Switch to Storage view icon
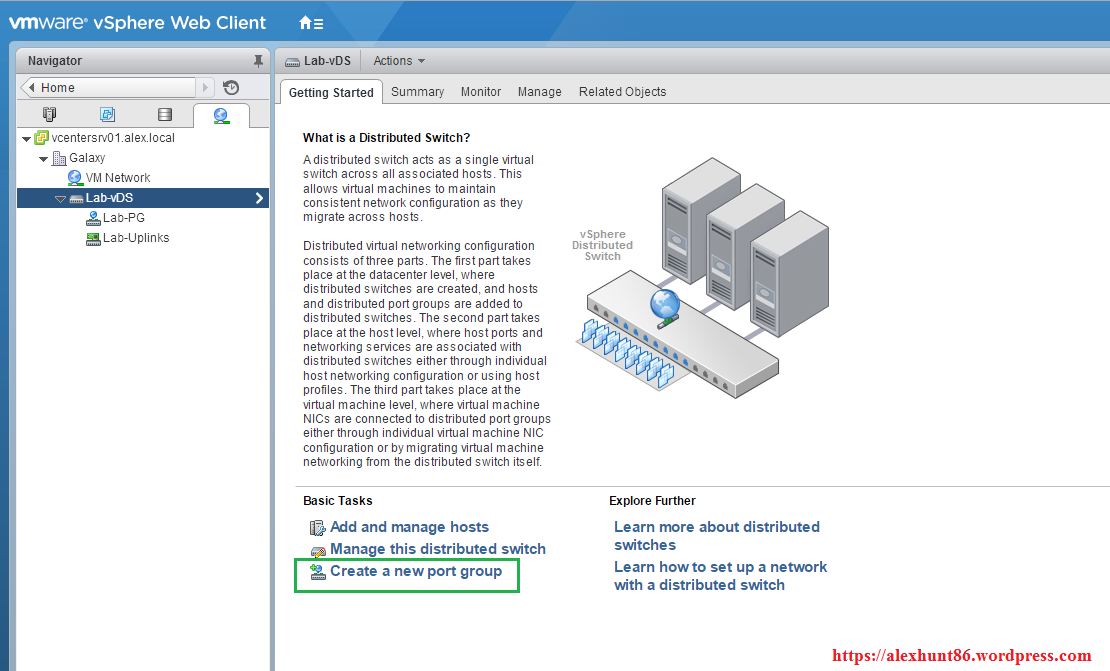This screenshot has width=1110, height=671. pos(165,115)
